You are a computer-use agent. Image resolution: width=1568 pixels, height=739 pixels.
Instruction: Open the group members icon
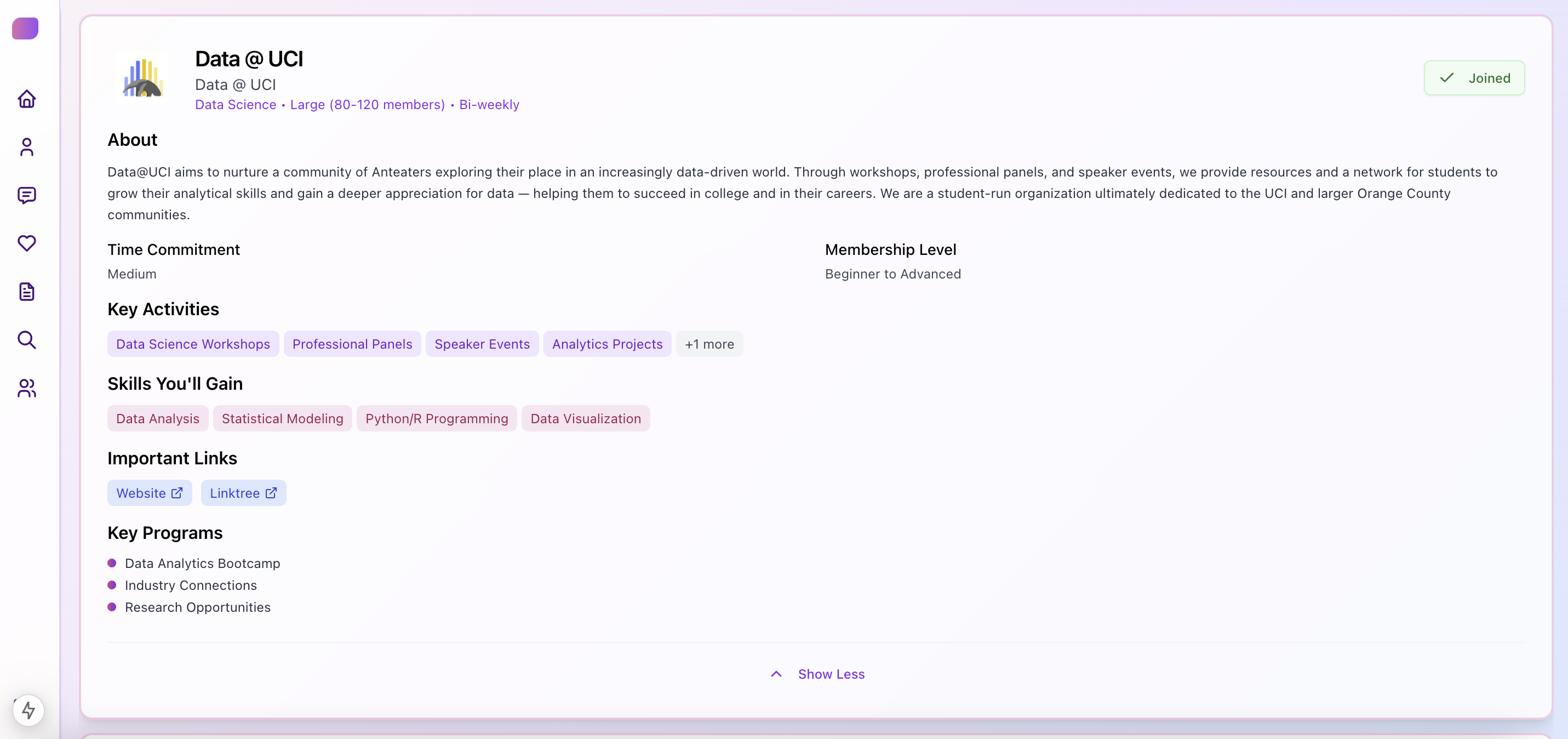tap(27, 388)
